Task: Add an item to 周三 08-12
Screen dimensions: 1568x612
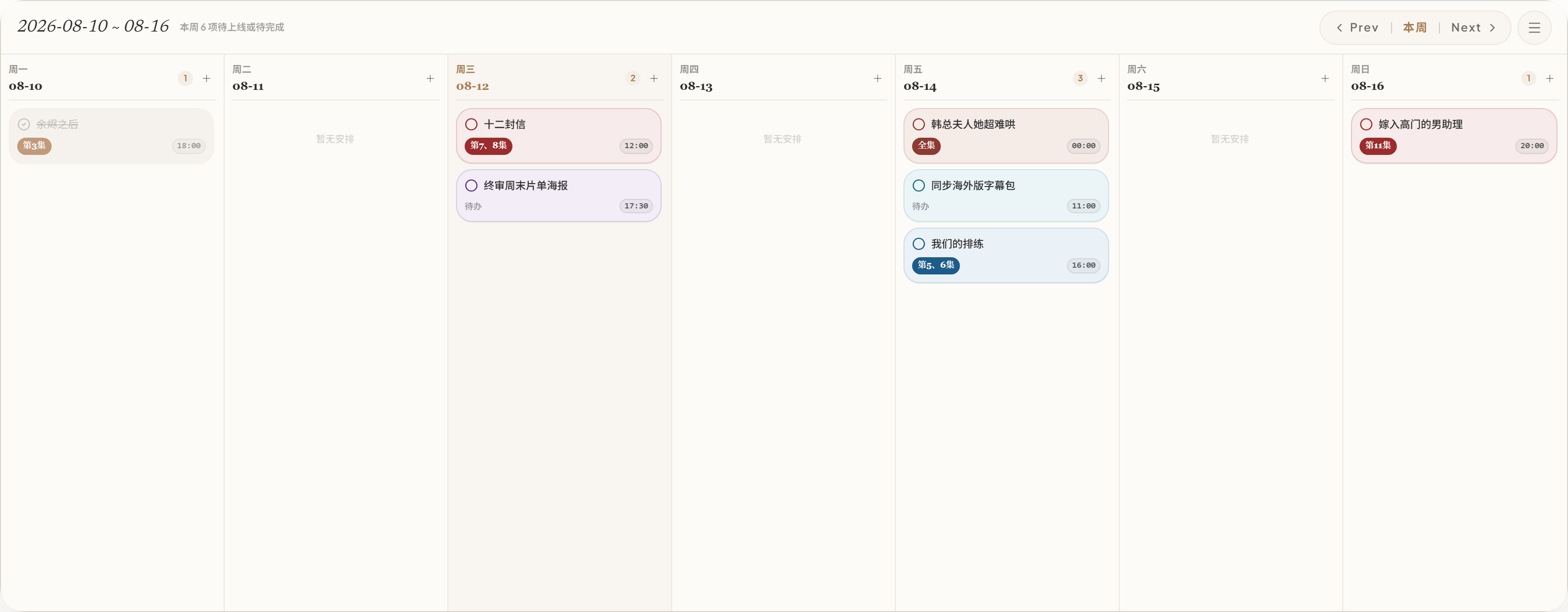Action: (654, 78)
